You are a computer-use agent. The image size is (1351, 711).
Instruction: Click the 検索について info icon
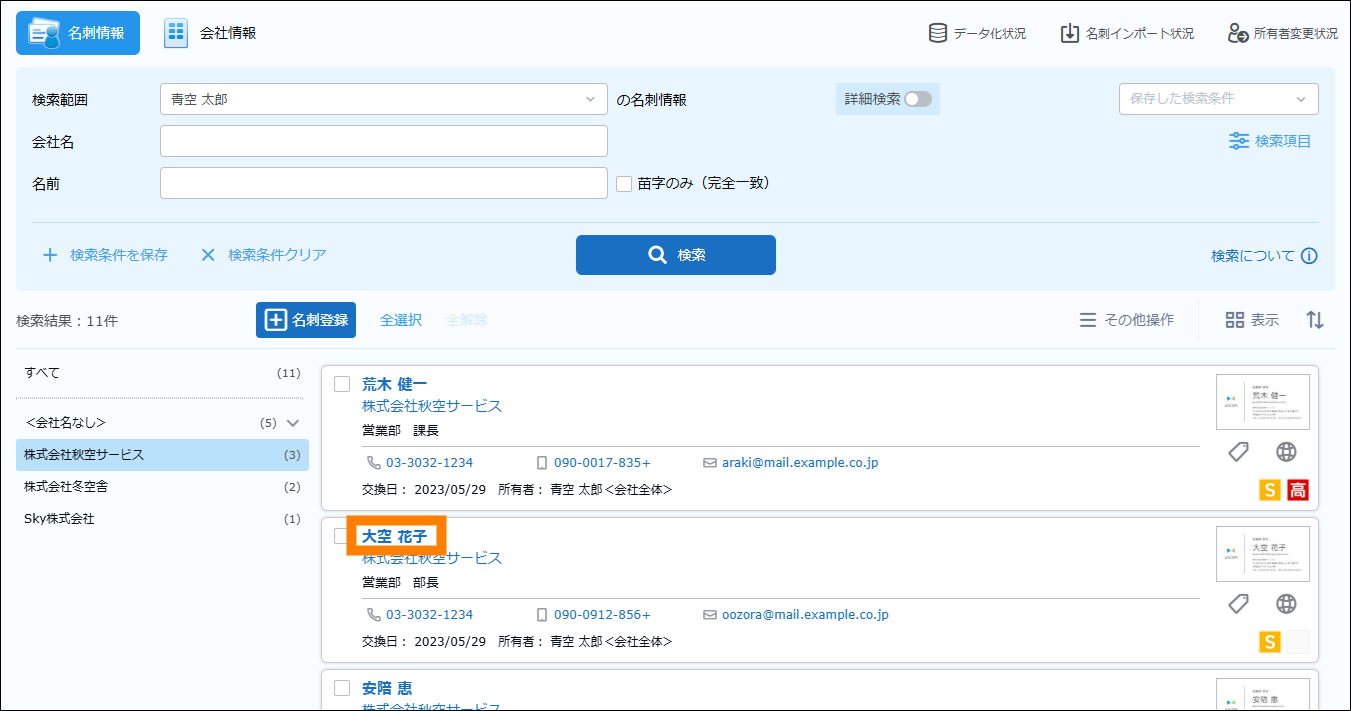1309,256
